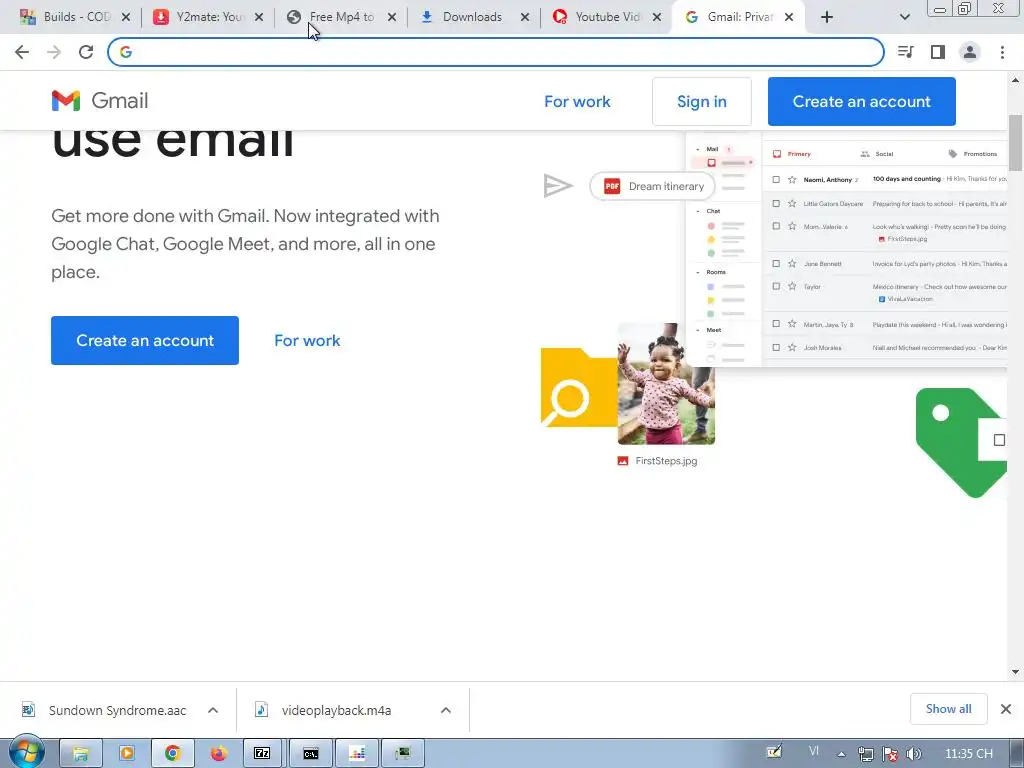Select the Promotions inbox tab in preview
The image size is (1024, 768).
[973, 154]
